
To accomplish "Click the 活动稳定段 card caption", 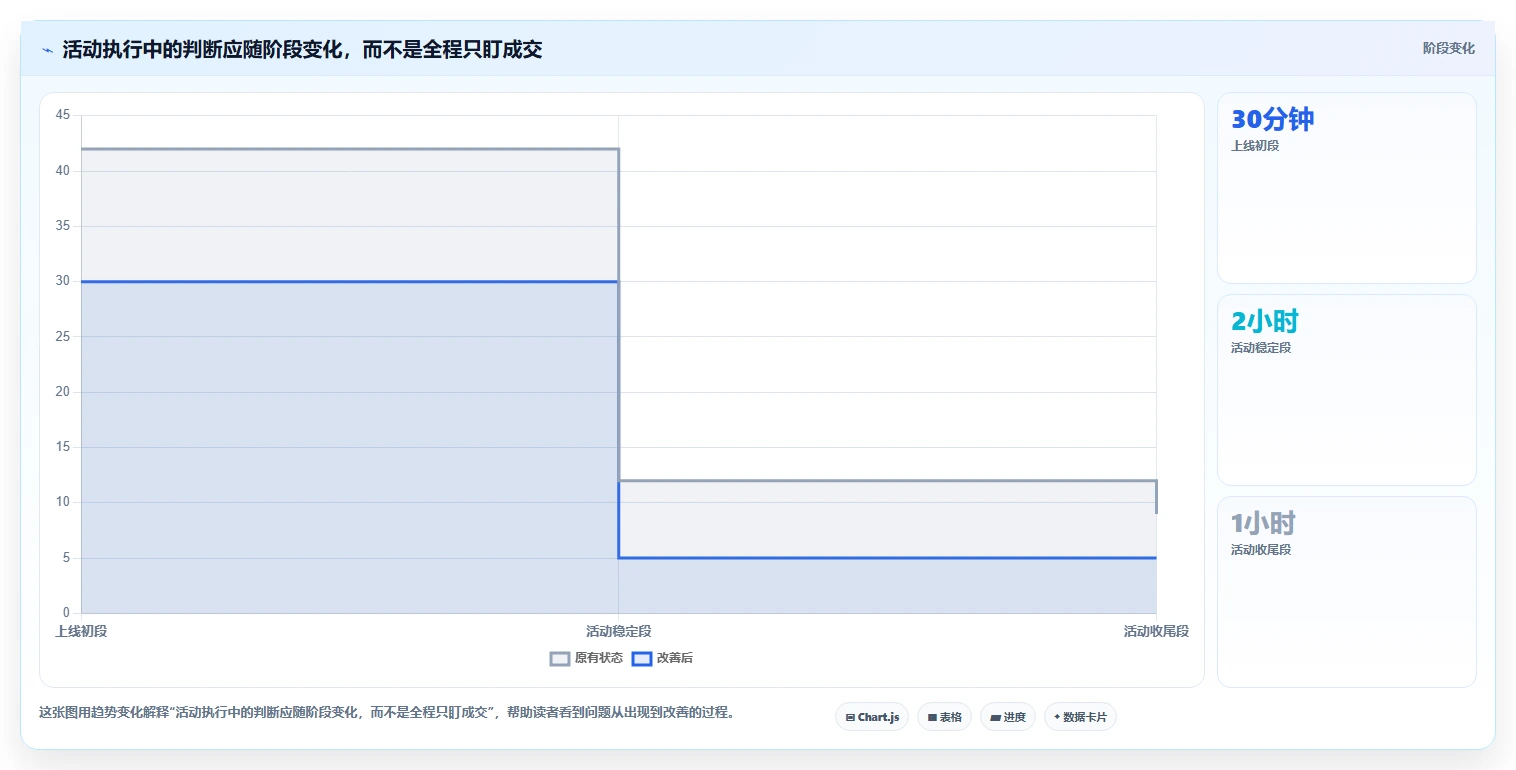I will [1261, 348].
